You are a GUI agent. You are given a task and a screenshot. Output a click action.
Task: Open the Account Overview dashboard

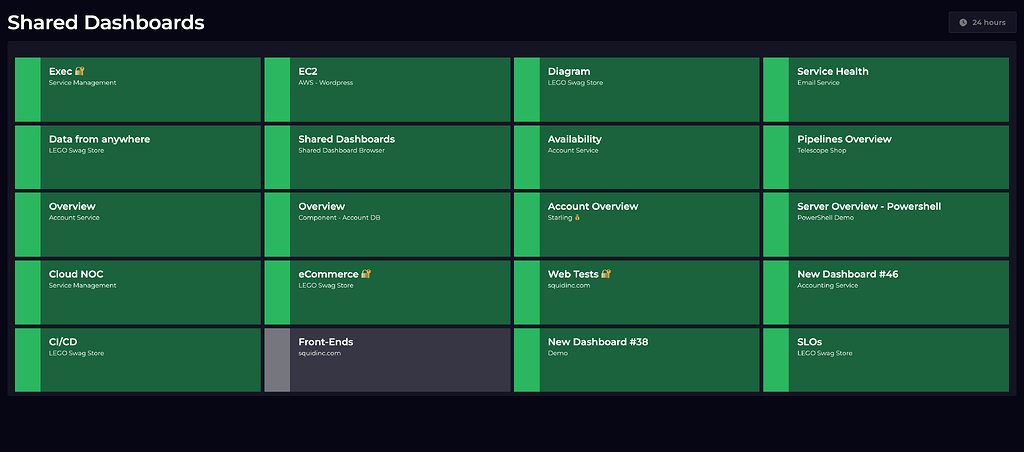[x=637, y=225]
